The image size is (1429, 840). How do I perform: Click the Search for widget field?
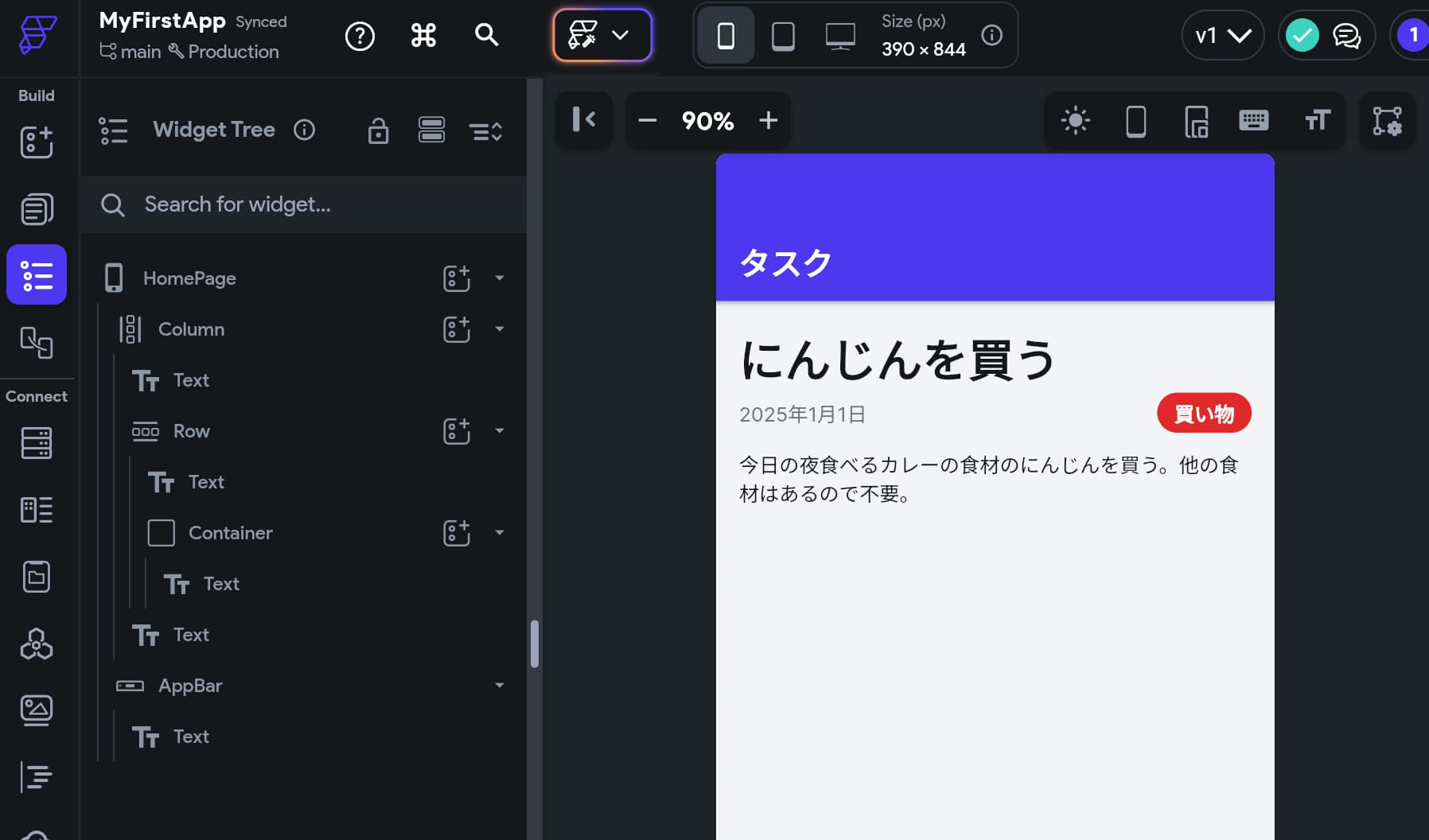click(304, 204)
